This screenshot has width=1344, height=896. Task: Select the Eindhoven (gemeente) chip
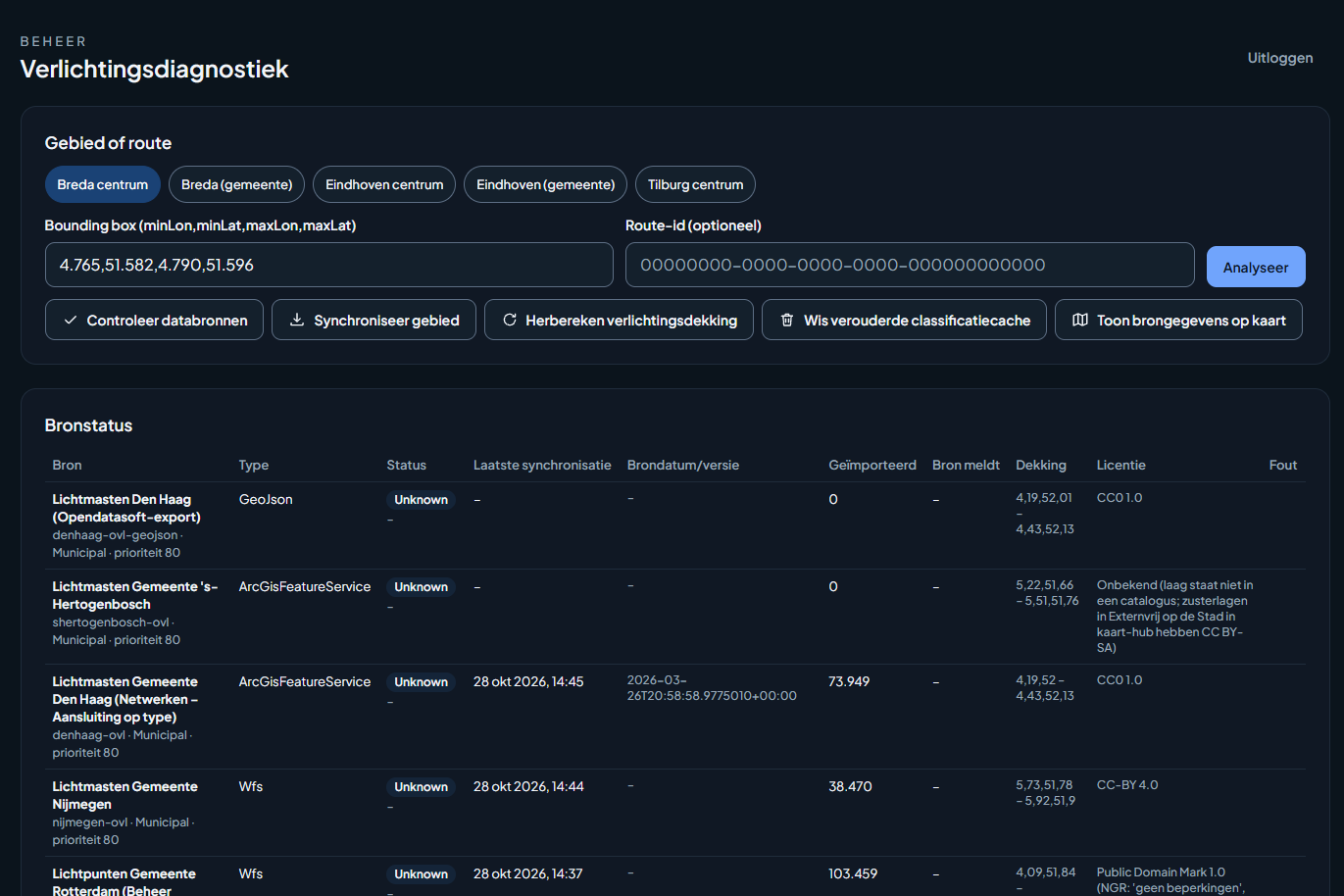(546, 185)
